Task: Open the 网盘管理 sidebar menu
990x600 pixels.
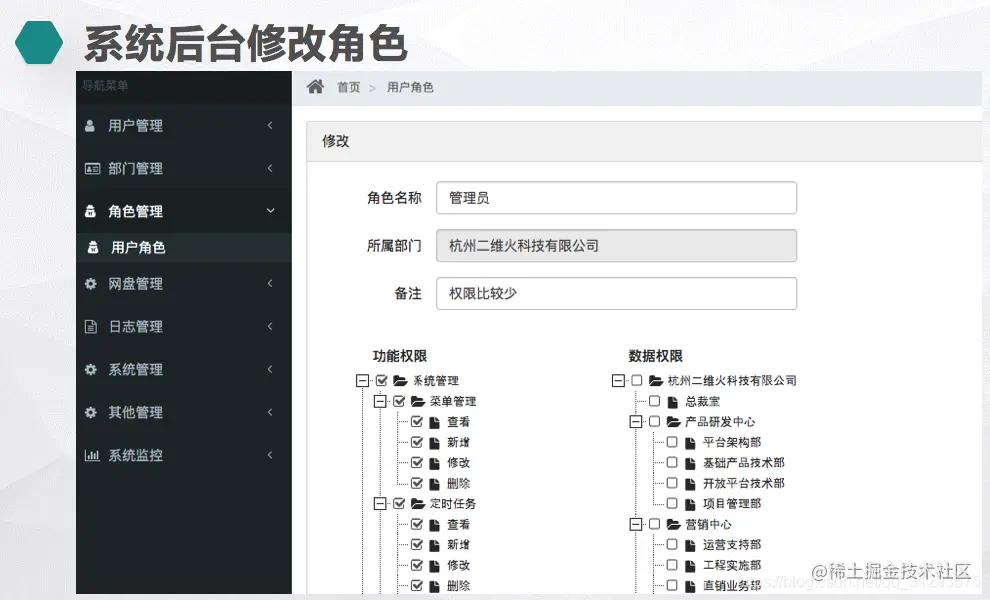Action: click(x=184, y=284)
